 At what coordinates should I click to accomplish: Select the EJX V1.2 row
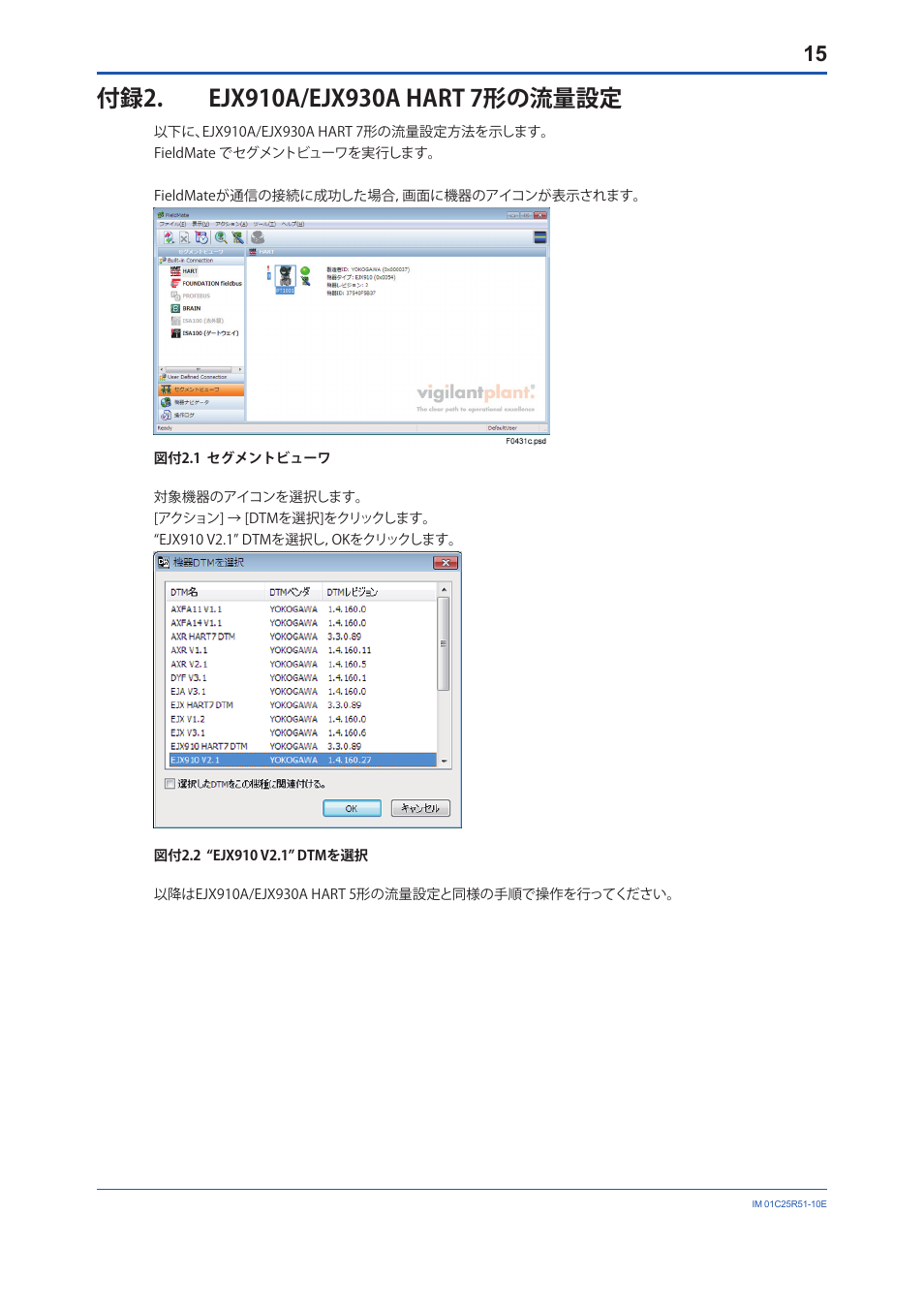pyautogui.click(x=302, y=719)
